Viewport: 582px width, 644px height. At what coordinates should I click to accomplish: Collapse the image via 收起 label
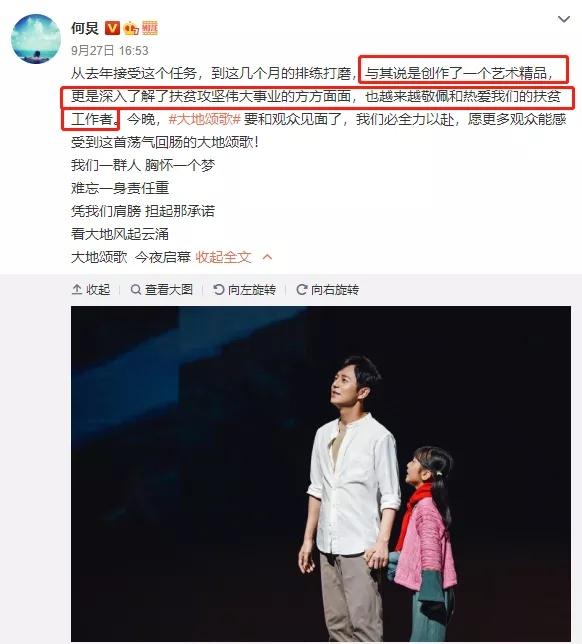pyautogui.click(x=98, y=290)
